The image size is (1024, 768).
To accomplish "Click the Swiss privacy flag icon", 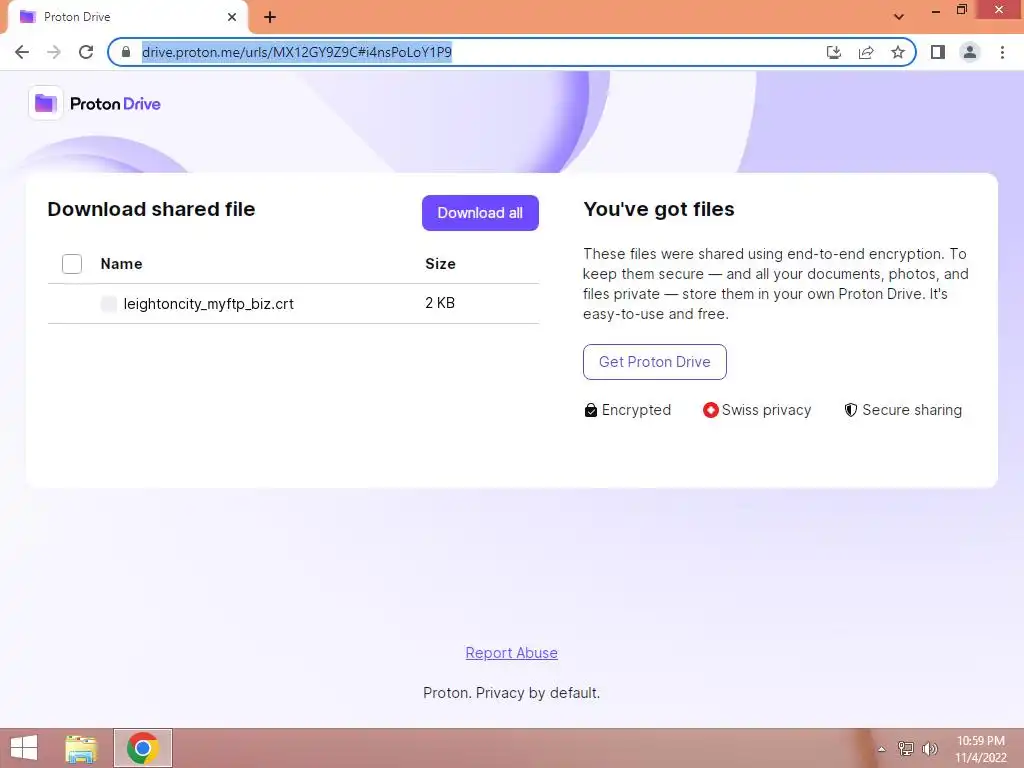I will [711, 410].
